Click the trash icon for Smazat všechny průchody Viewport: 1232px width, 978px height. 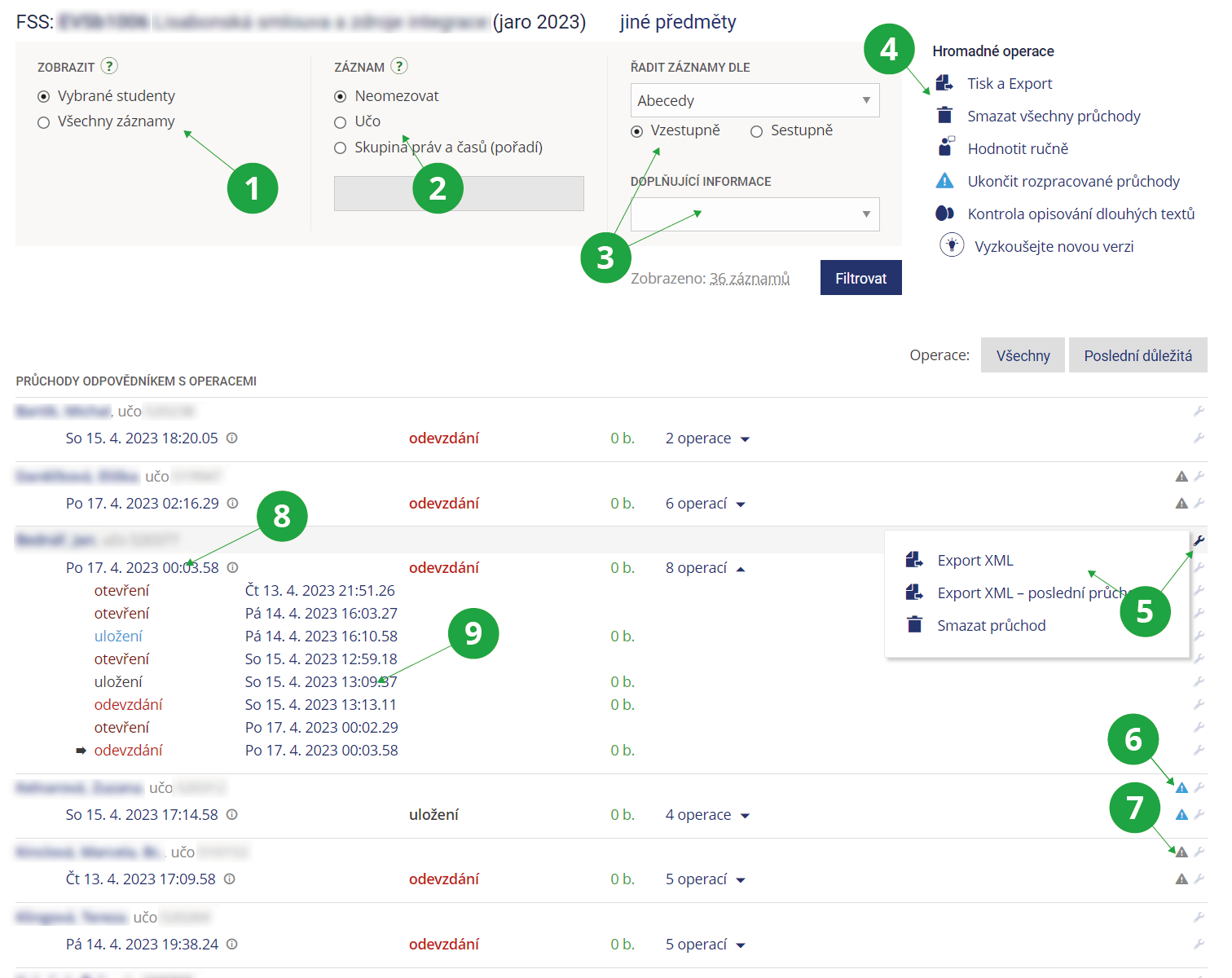pos(944,116)
